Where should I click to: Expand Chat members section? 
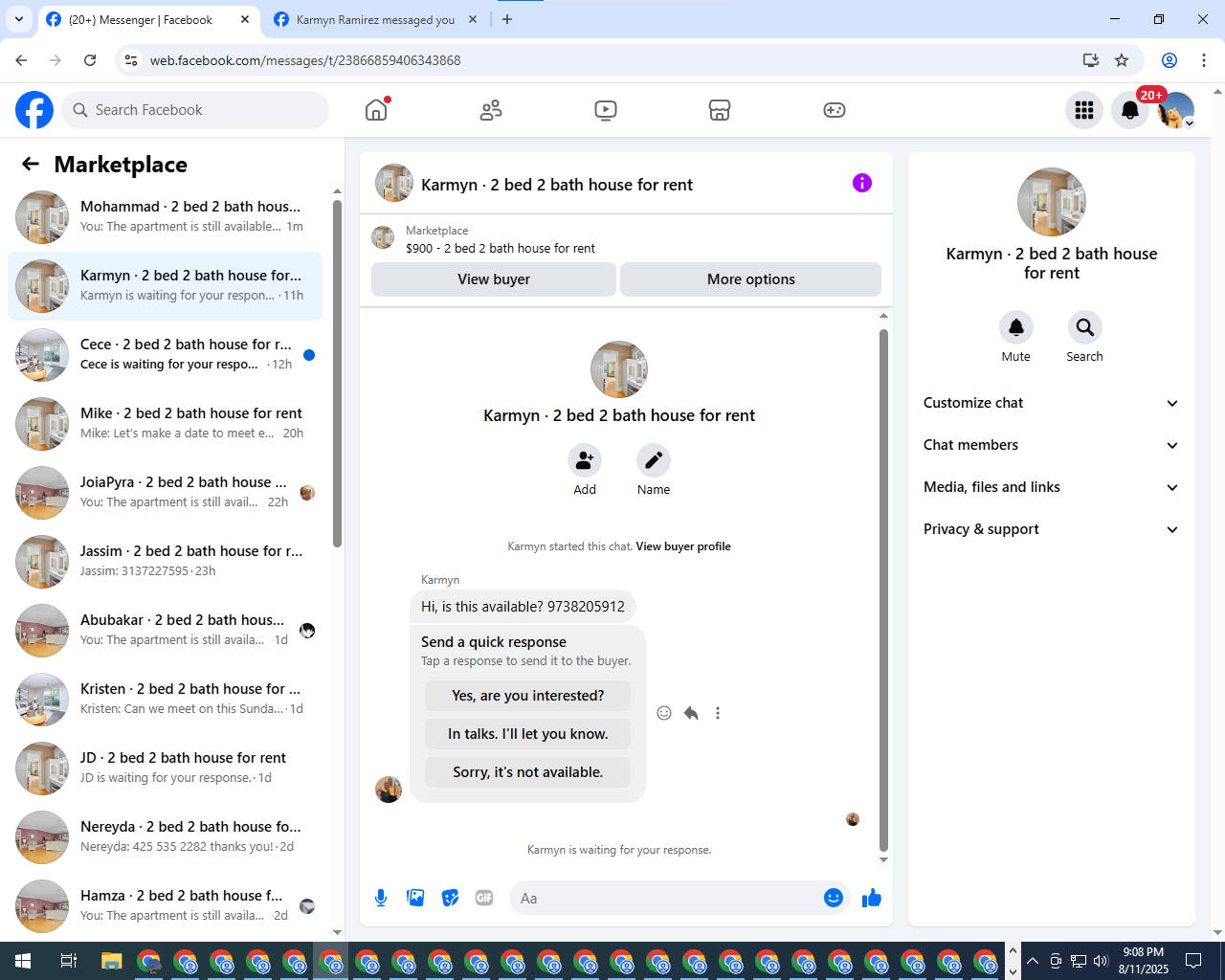pos(1051,445)
